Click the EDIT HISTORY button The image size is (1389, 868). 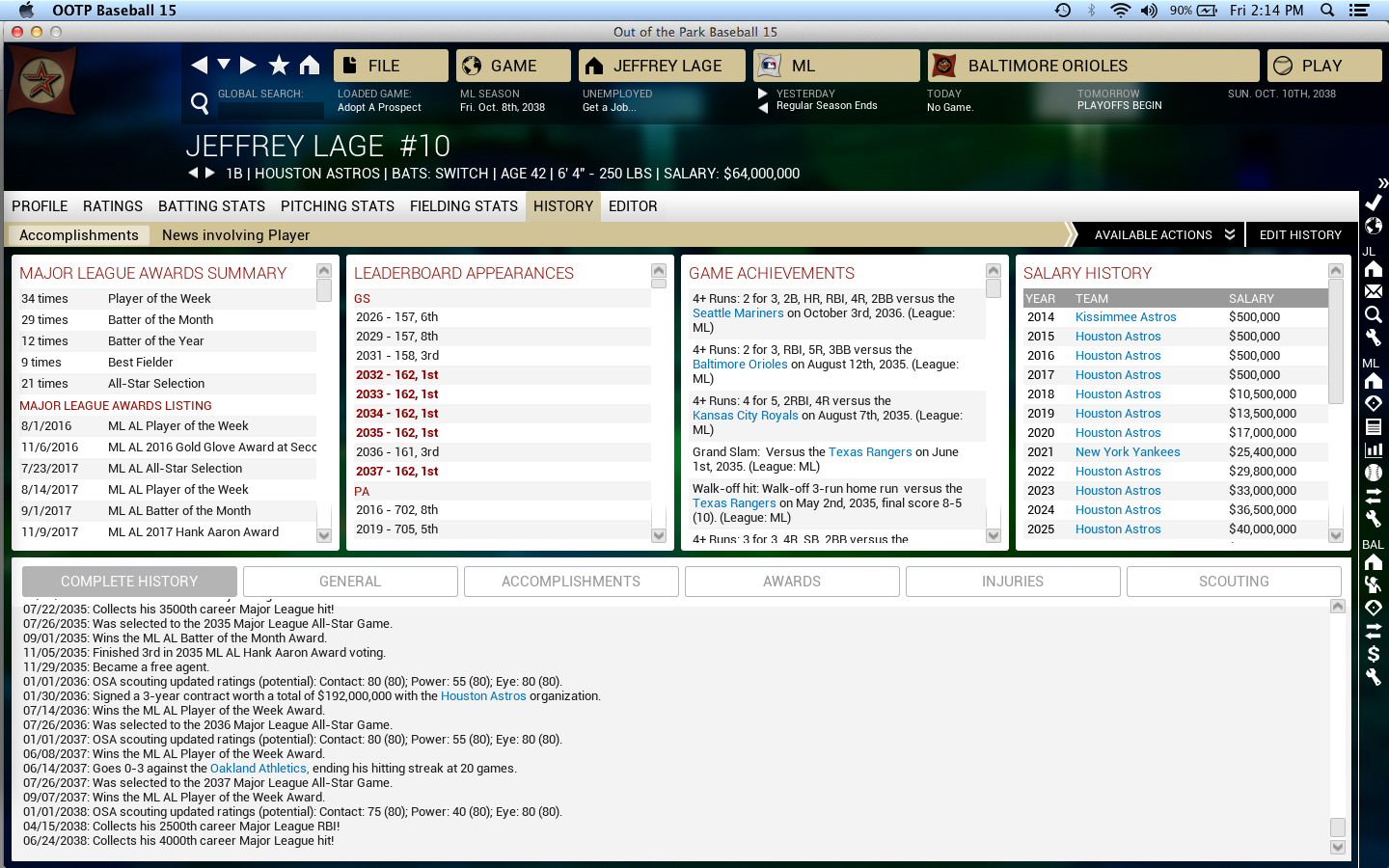(1300, 234)
